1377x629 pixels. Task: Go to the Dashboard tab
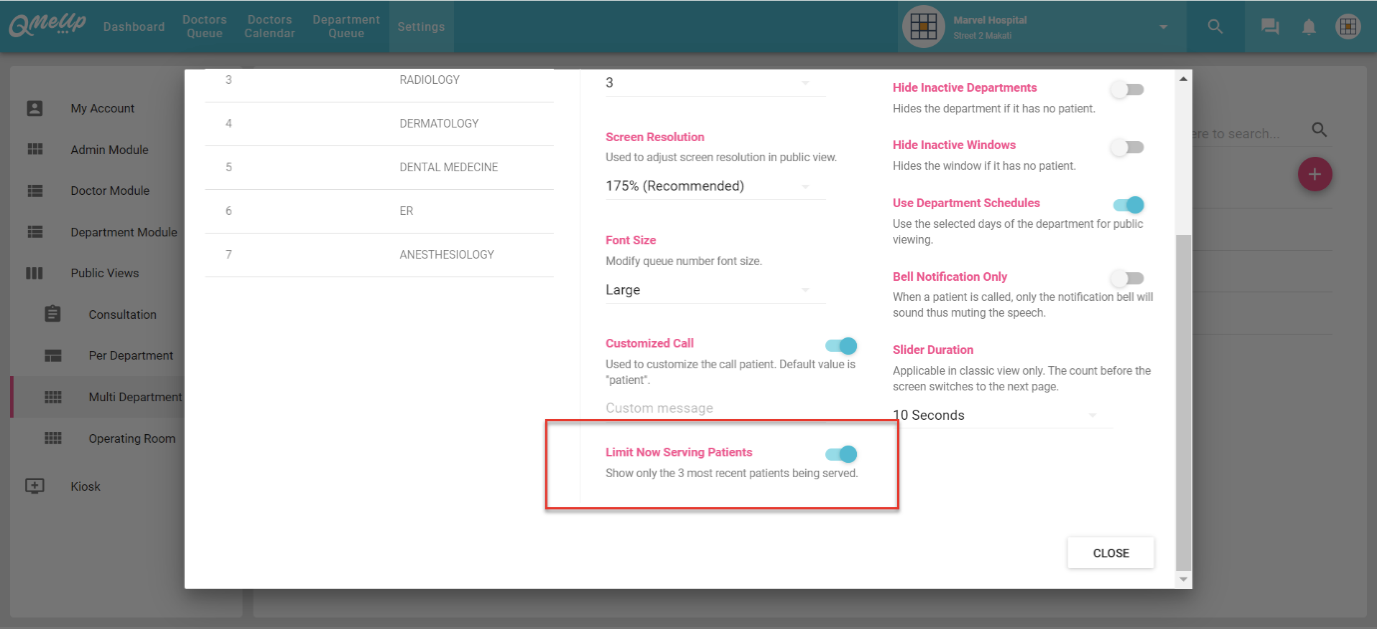click(x=134, y=27)
